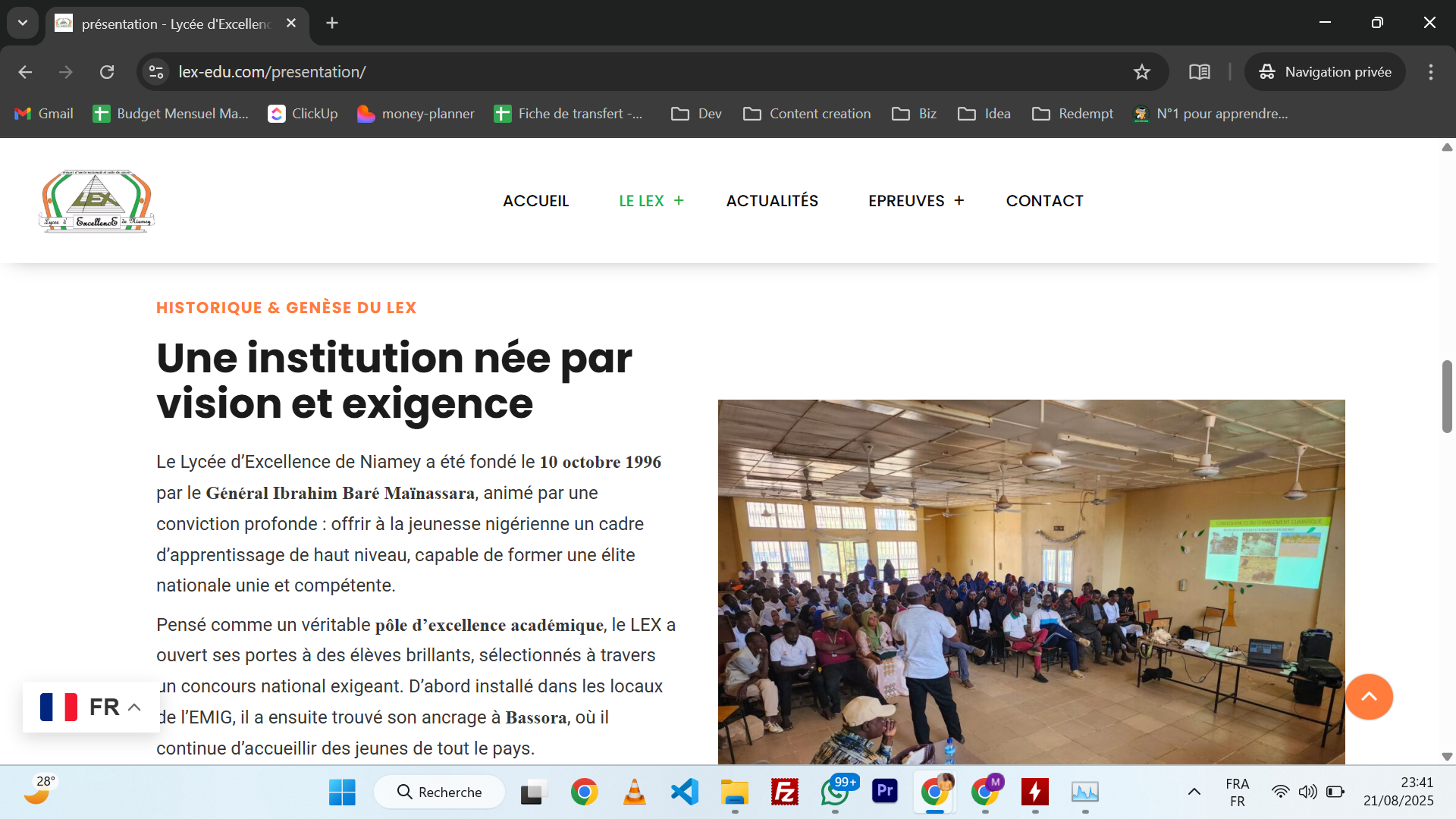Open Adobe Premiere Pro taskbar icon

[884, 792]
